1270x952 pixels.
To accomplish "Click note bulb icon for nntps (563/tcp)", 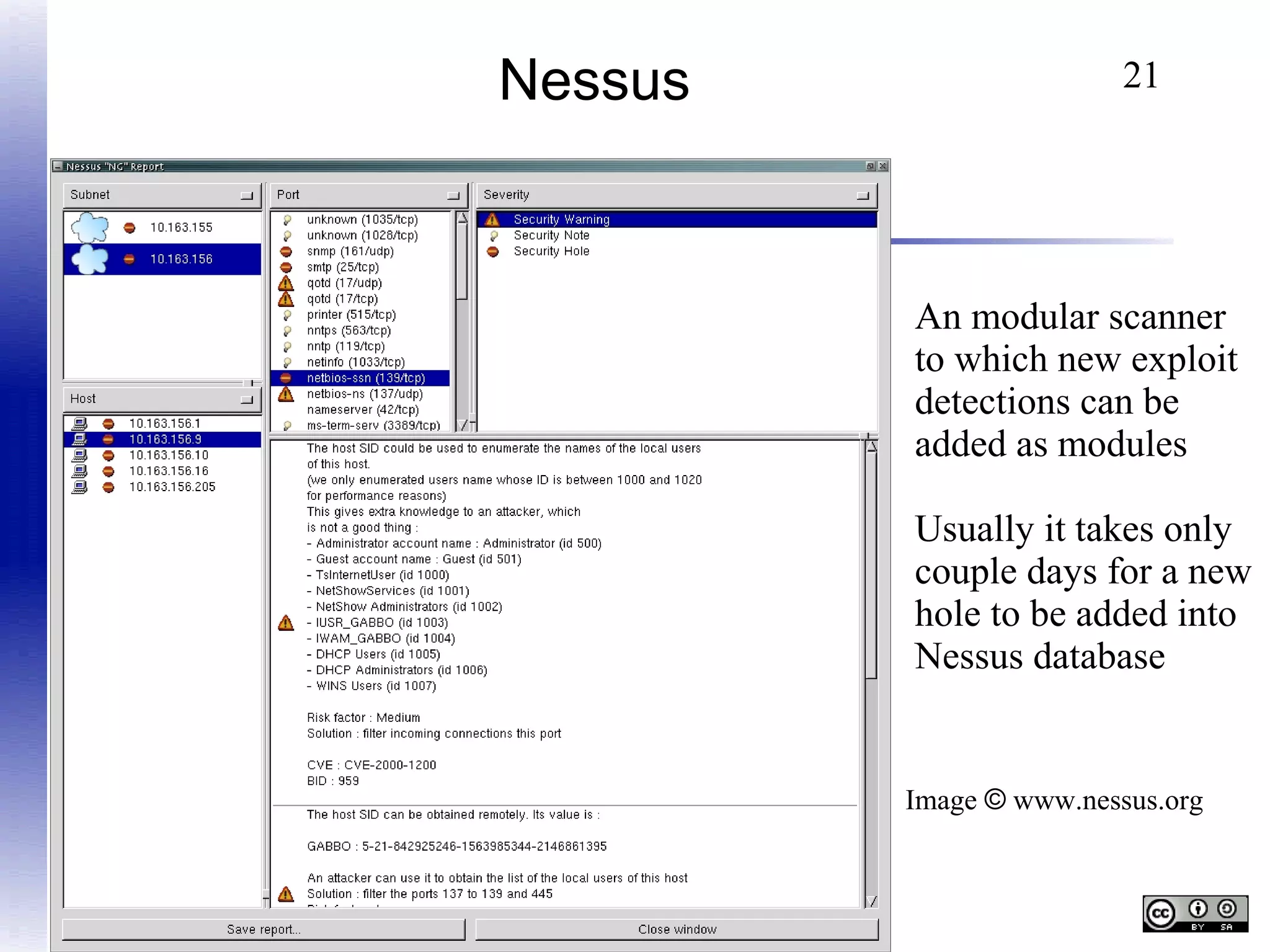I will click(x=287, y=331).
